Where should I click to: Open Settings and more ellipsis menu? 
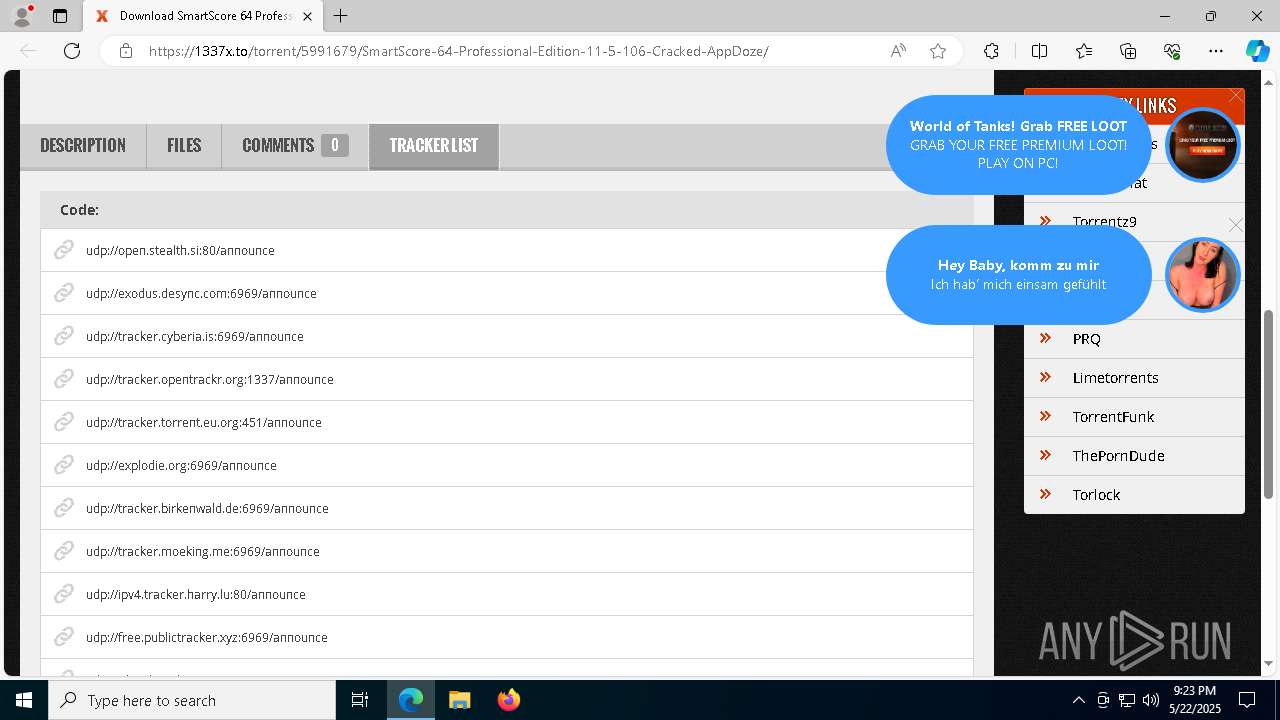point(1216,51)
